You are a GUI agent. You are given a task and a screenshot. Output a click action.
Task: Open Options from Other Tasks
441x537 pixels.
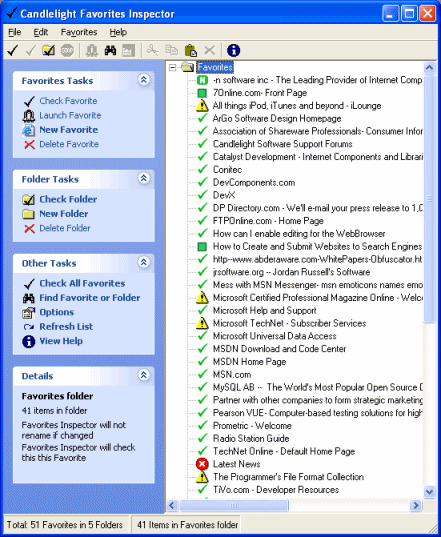pyautogui.click(x=56, y=312)
